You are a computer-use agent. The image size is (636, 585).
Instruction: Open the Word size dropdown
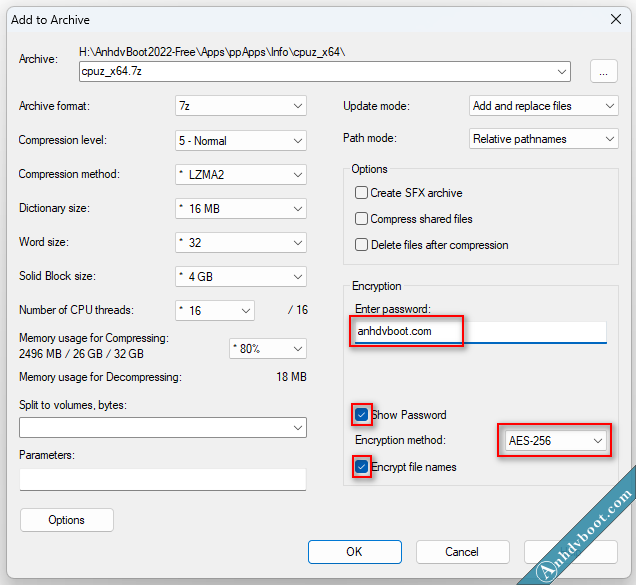241,242
